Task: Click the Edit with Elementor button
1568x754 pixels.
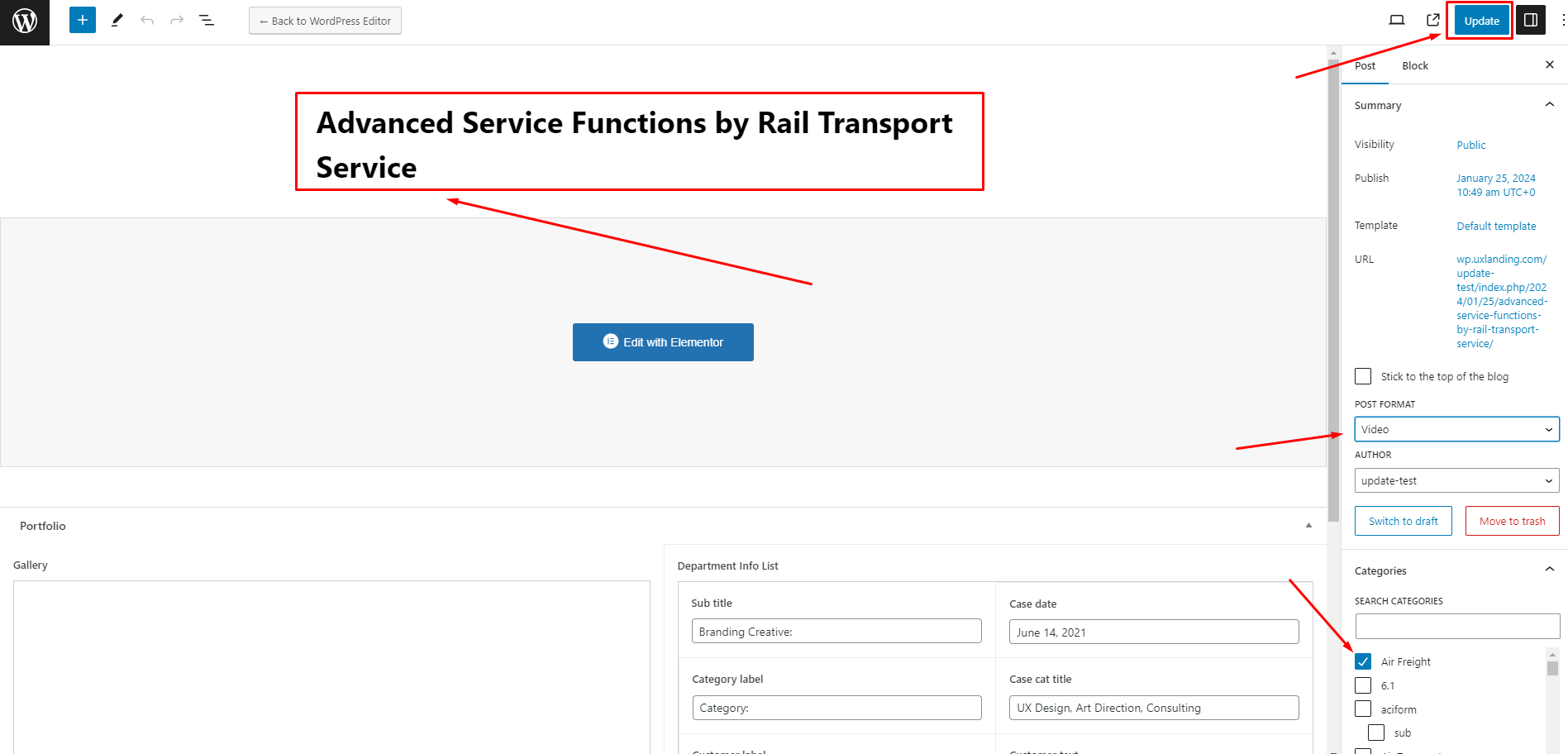Action: point(663,342)
